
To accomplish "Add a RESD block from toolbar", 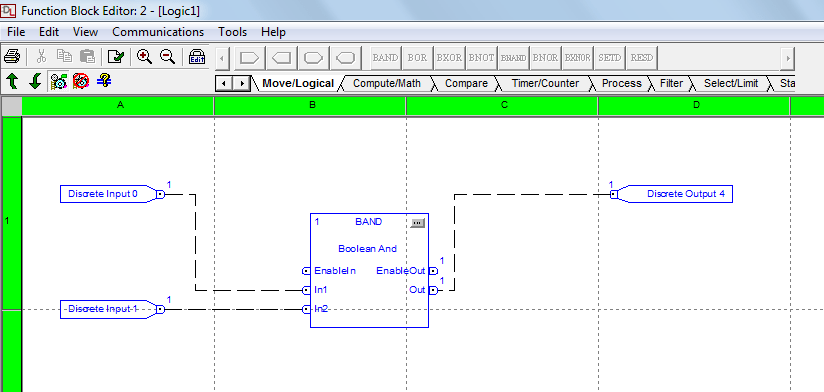I will 642,58.
